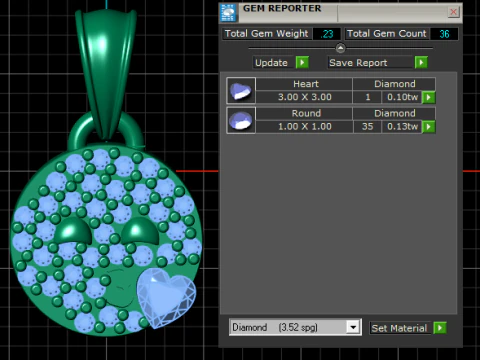Close the Gem Reporter panel
This screenshot has height=360, width=480.
coord(453,12)
